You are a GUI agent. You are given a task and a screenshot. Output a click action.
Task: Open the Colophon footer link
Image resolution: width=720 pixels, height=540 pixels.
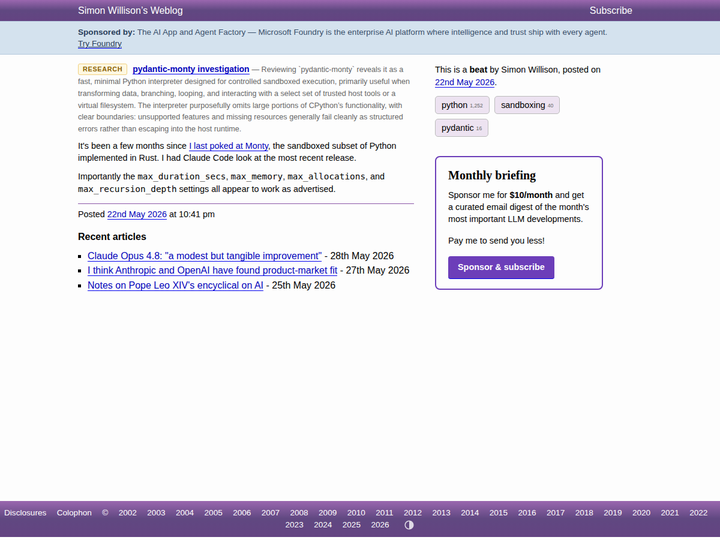point(74,513)
